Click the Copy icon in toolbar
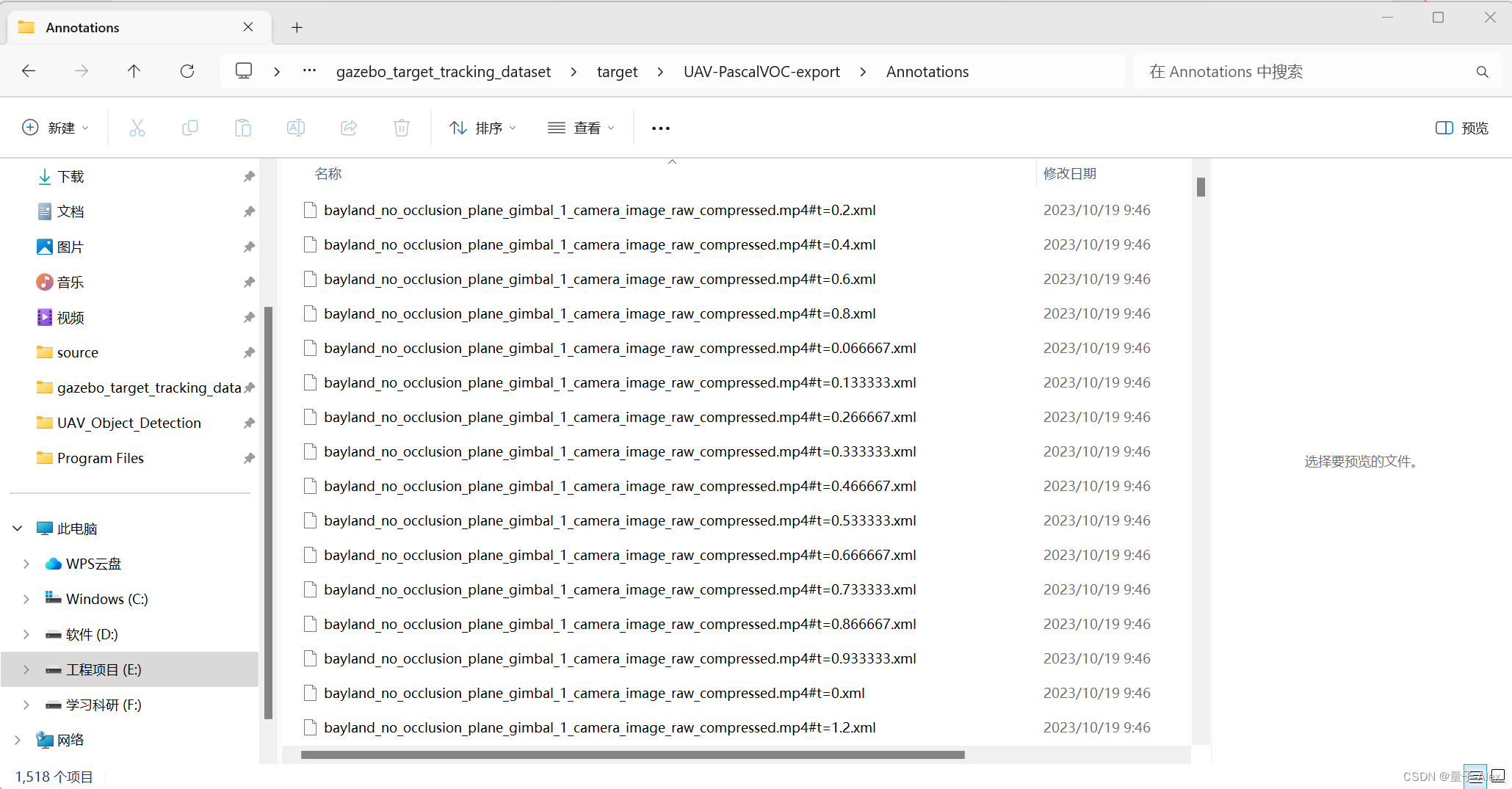 pos(190,128)
